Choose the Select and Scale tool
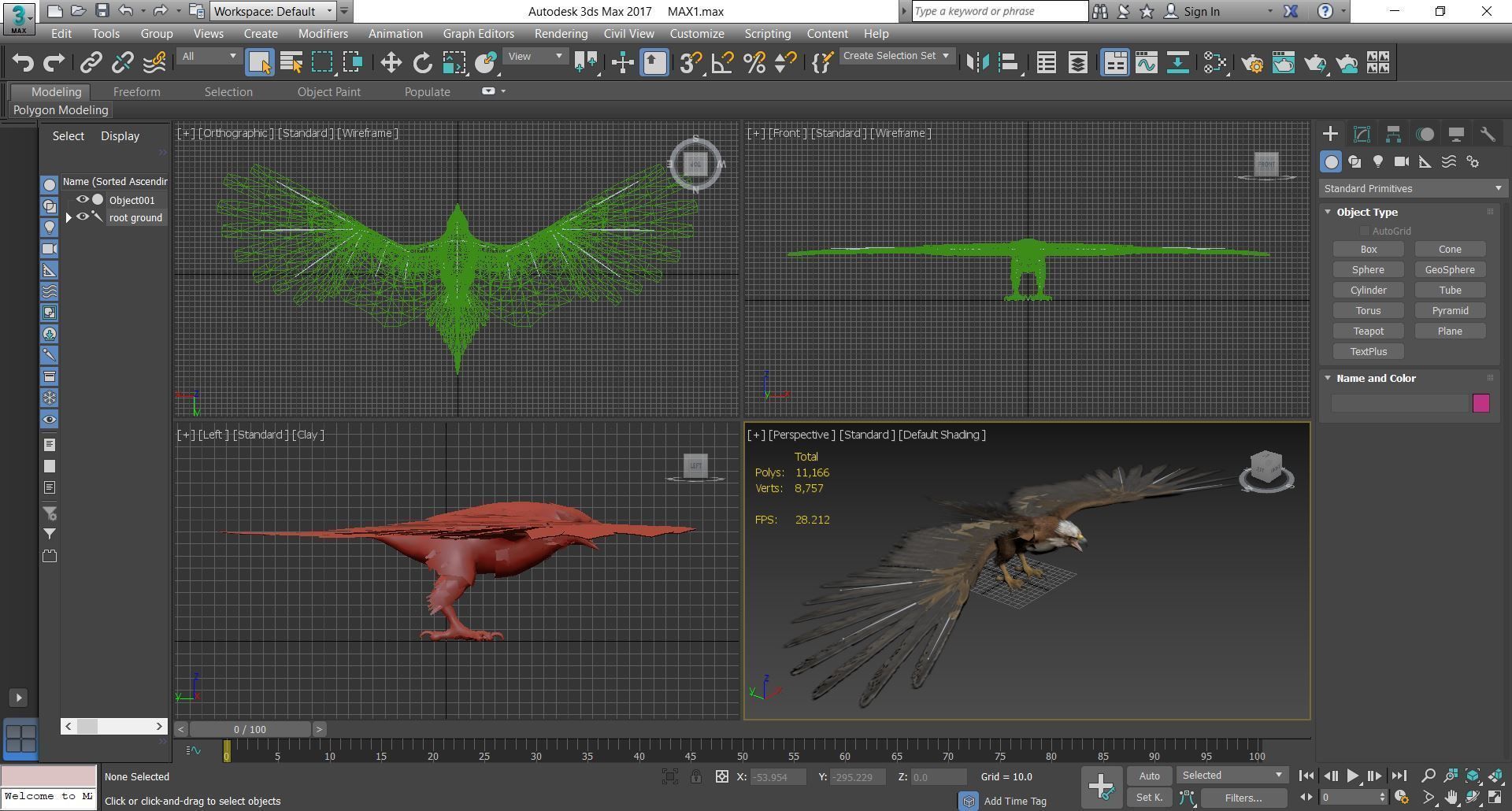The image size is (1512, 811). (x=454, y=62)
